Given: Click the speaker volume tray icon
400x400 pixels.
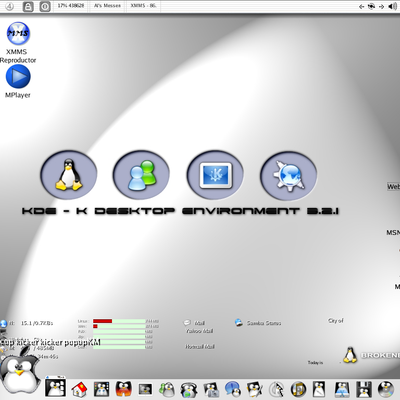Looking at the screenshot, I should click(392, 6).
